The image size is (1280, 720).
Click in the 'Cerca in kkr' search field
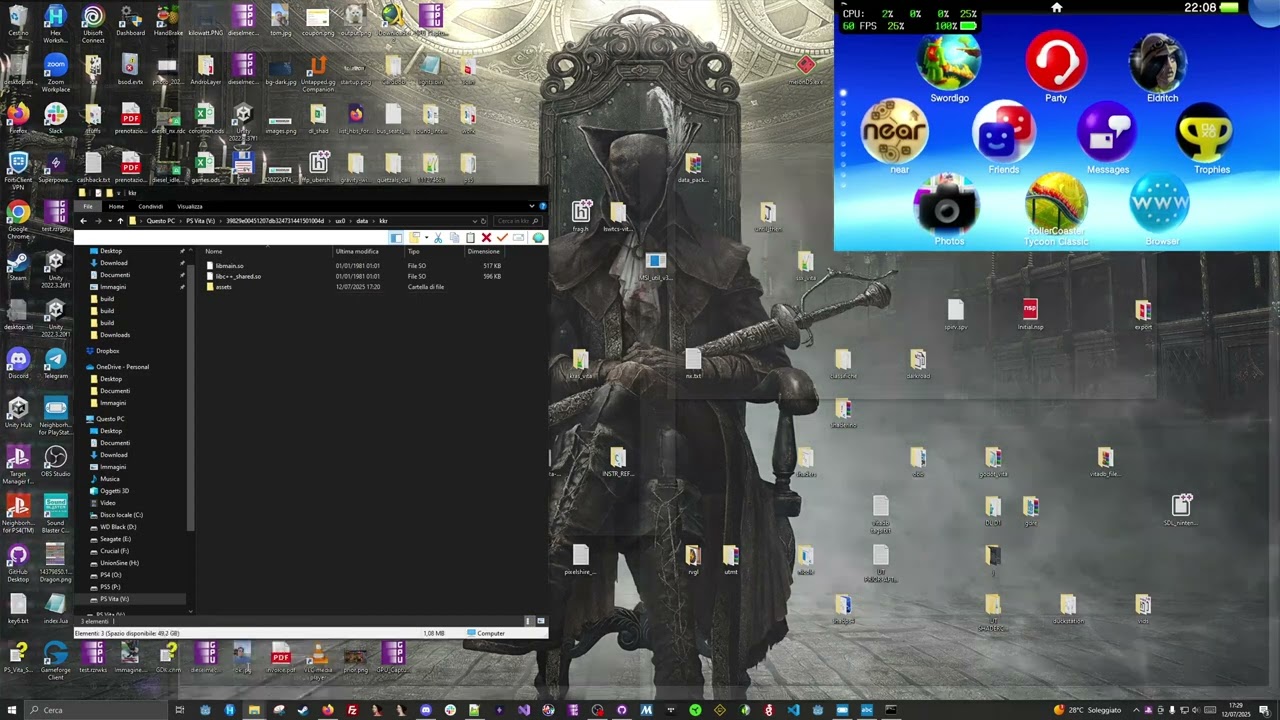pyautogui.click(x=519, y=221)
